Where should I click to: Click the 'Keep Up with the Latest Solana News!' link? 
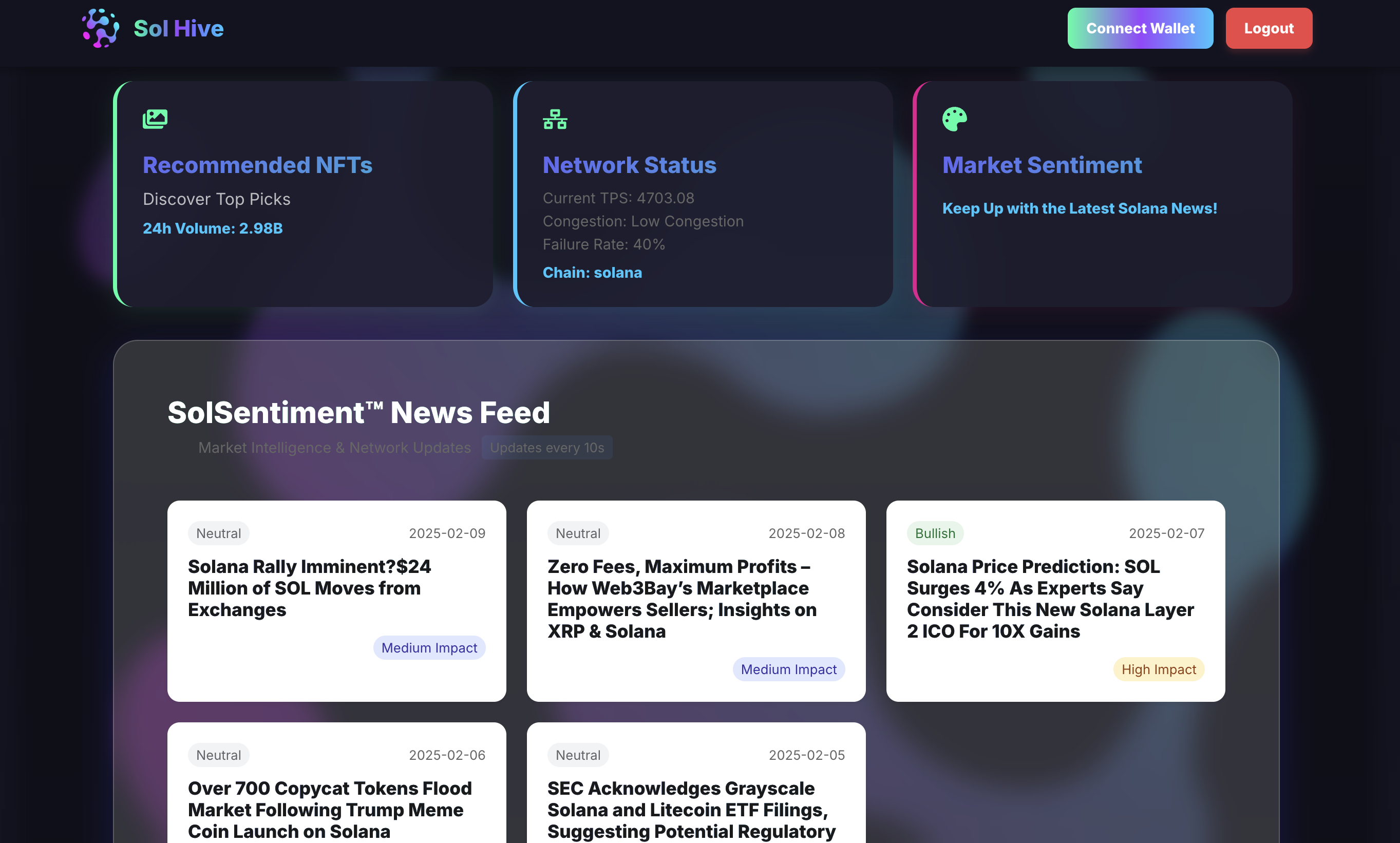click(x=1079, y=208)
